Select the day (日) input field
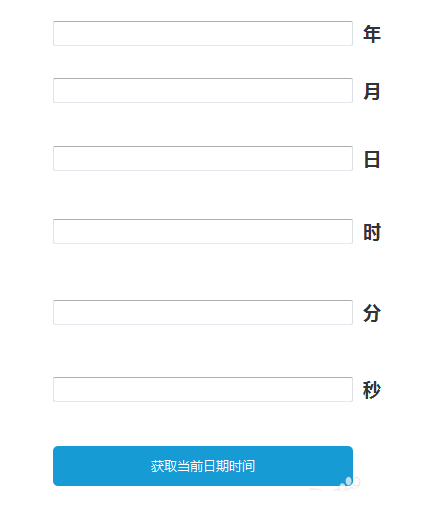This screenshot has width=426, height=530. point(203,159)
